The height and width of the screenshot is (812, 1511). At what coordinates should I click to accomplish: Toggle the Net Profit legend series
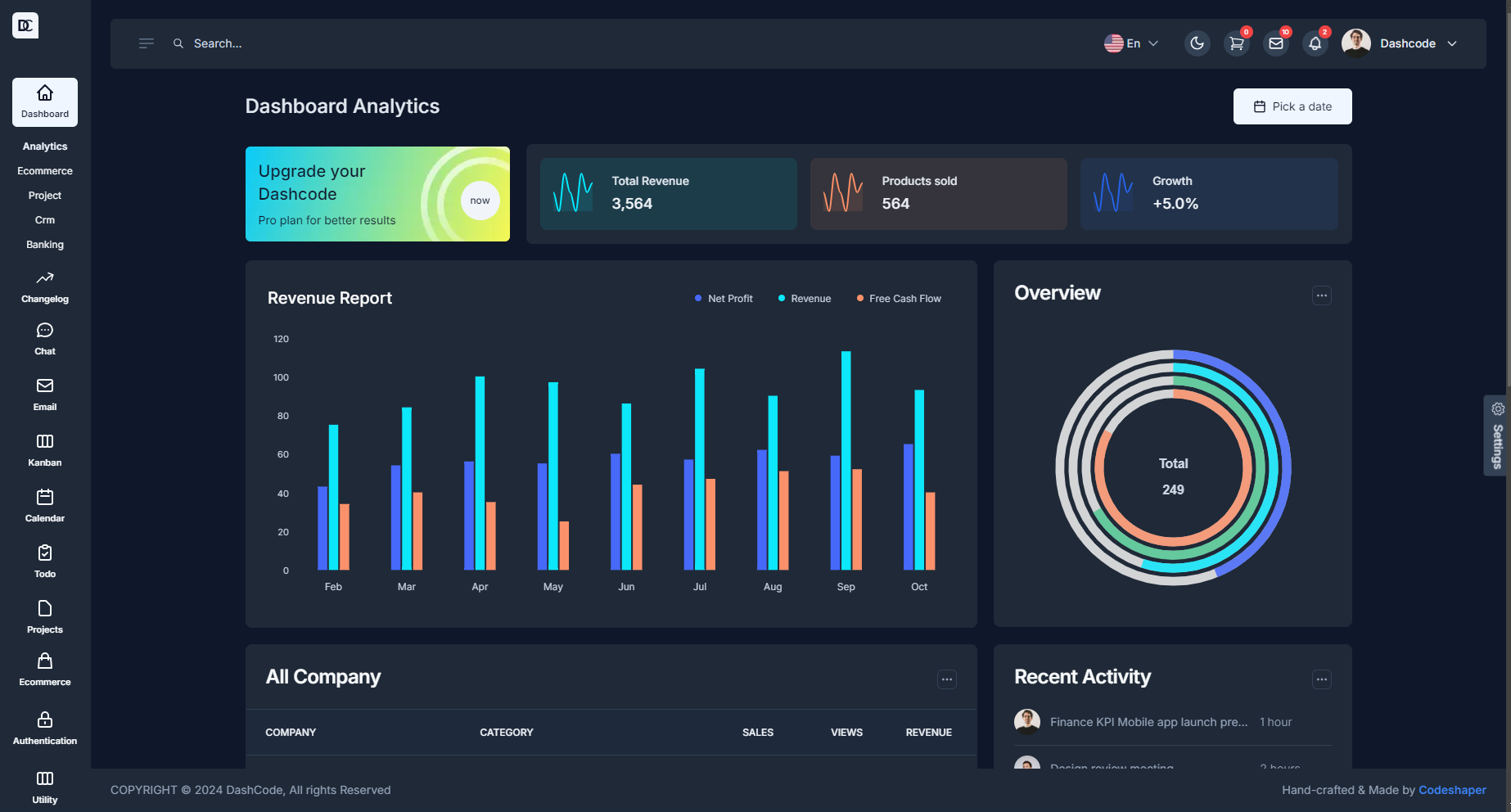[x=724, y=299]
